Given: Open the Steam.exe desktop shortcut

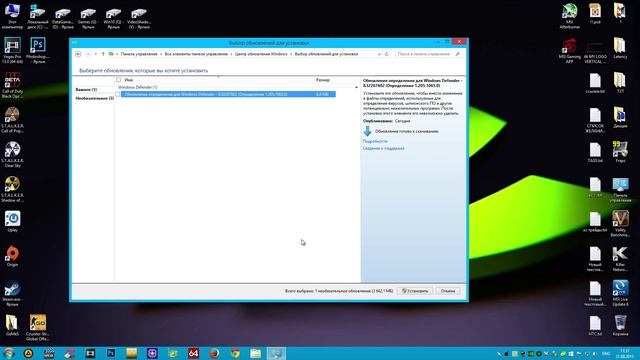Looking at the screenshot, I should point(12,293).
